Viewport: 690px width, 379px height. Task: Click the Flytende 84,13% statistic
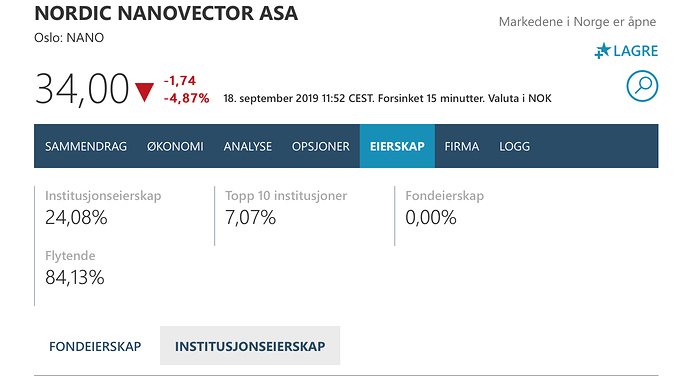[x=75, y=268]
